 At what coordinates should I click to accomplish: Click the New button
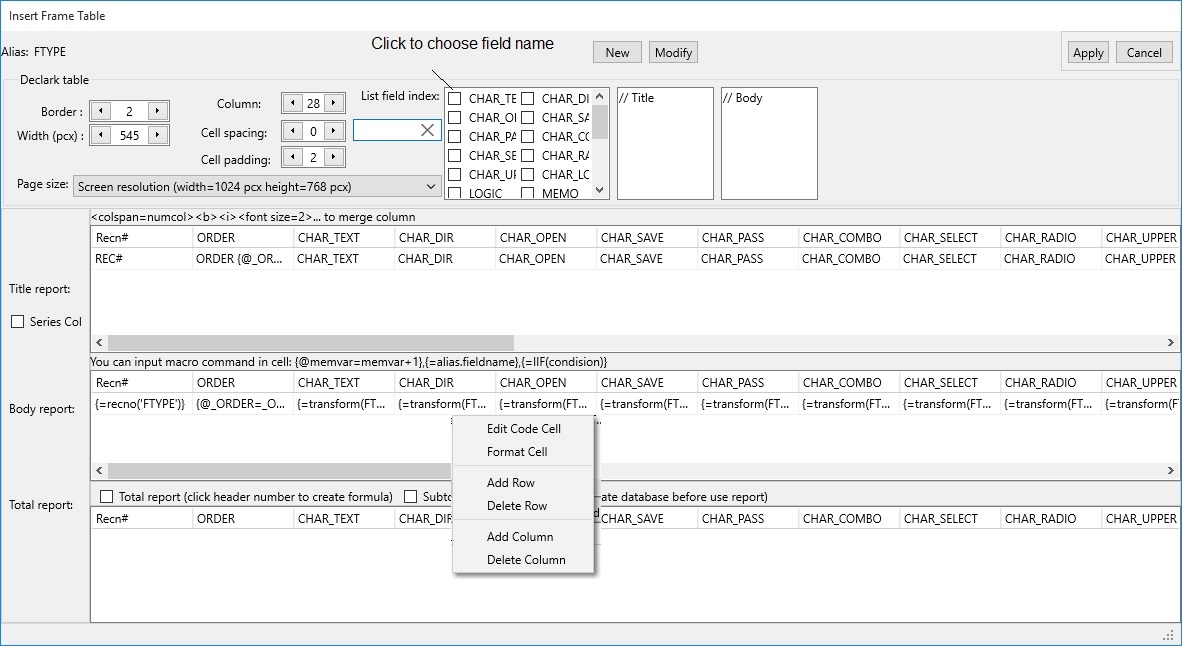(617, 51)
